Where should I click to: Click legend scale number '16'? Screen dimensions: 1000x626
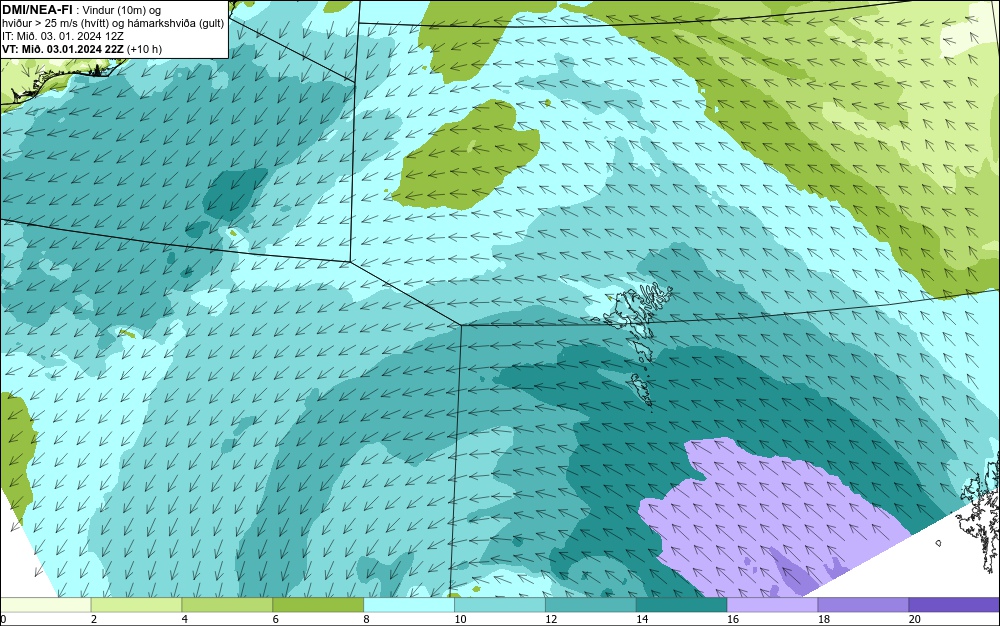point(733,619)
